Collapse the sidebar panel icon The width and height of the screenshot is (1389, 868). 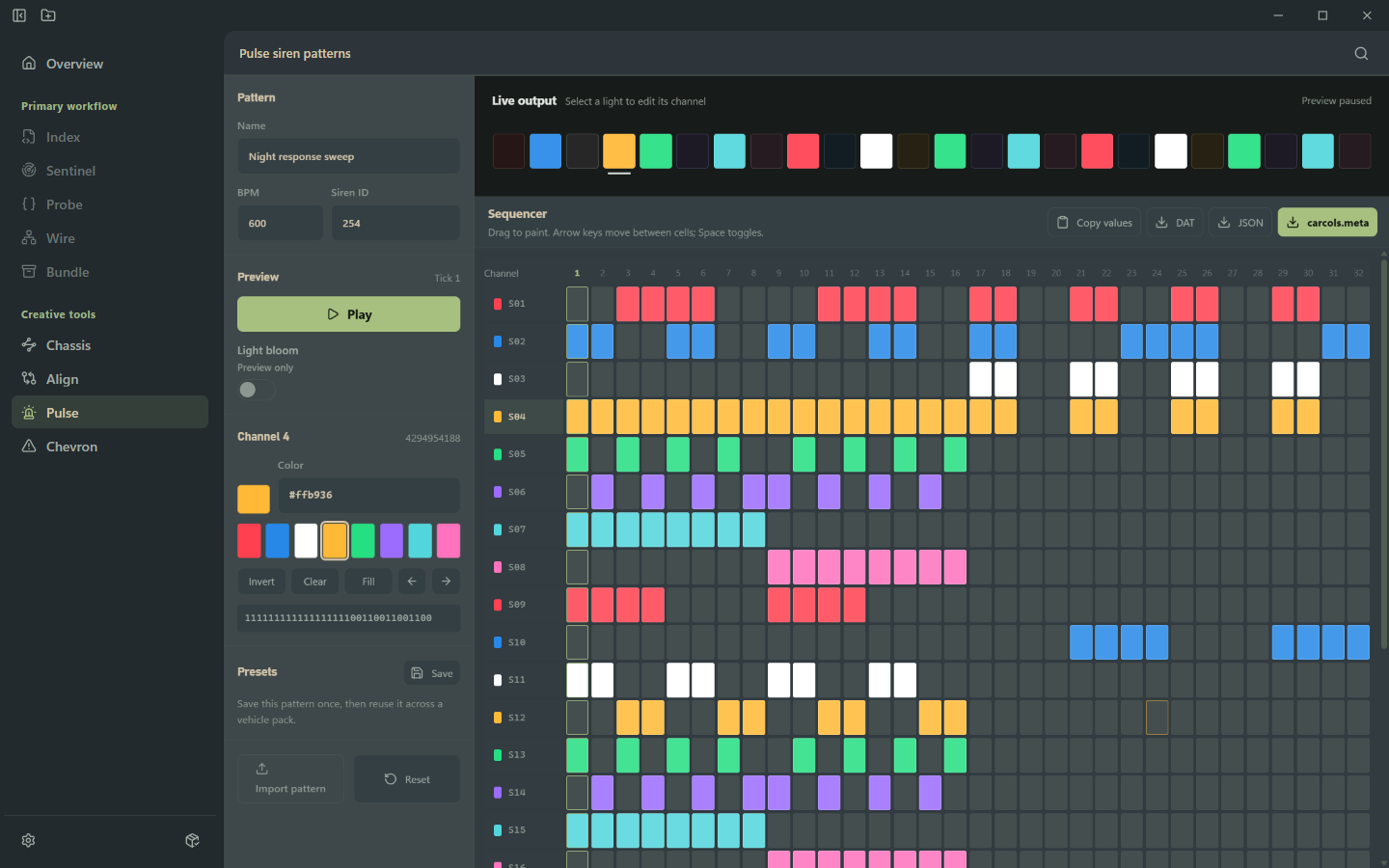[19, 15]
